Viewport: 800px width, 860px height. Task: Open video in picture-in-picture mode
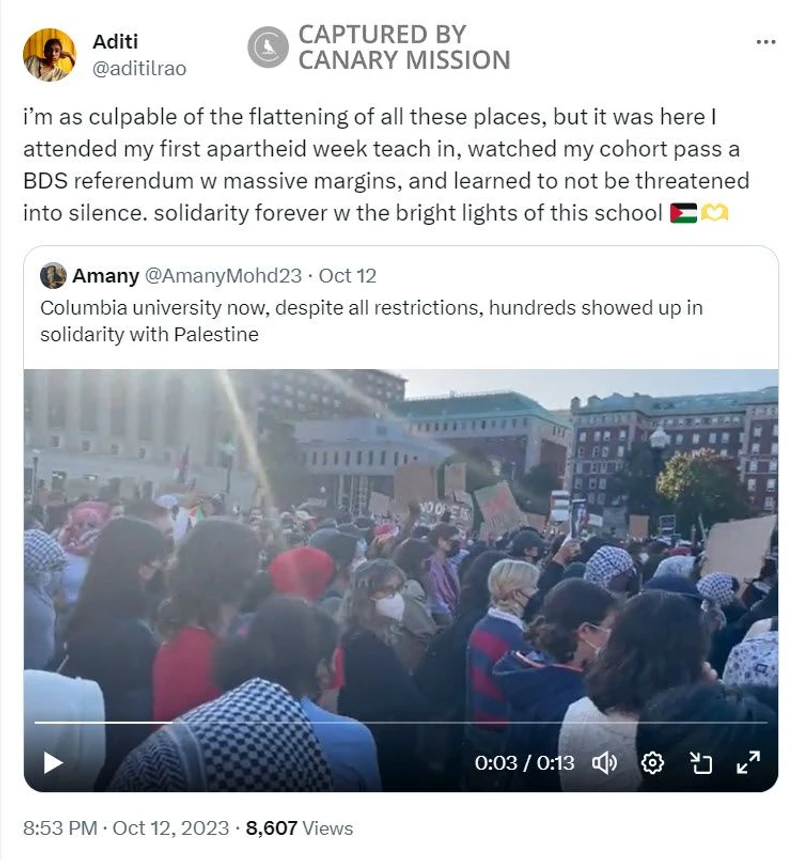(700, 763)
